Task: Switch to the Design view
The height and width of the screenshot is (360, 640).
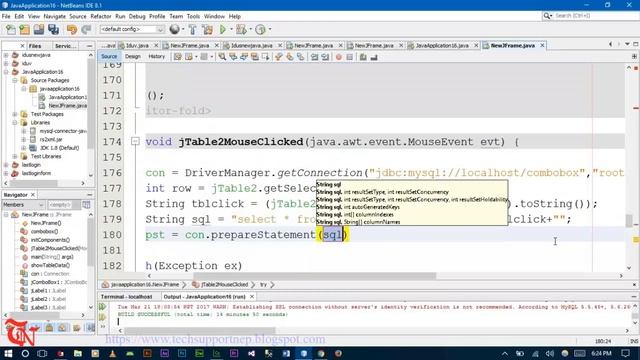Action: [x=133, y=57]
